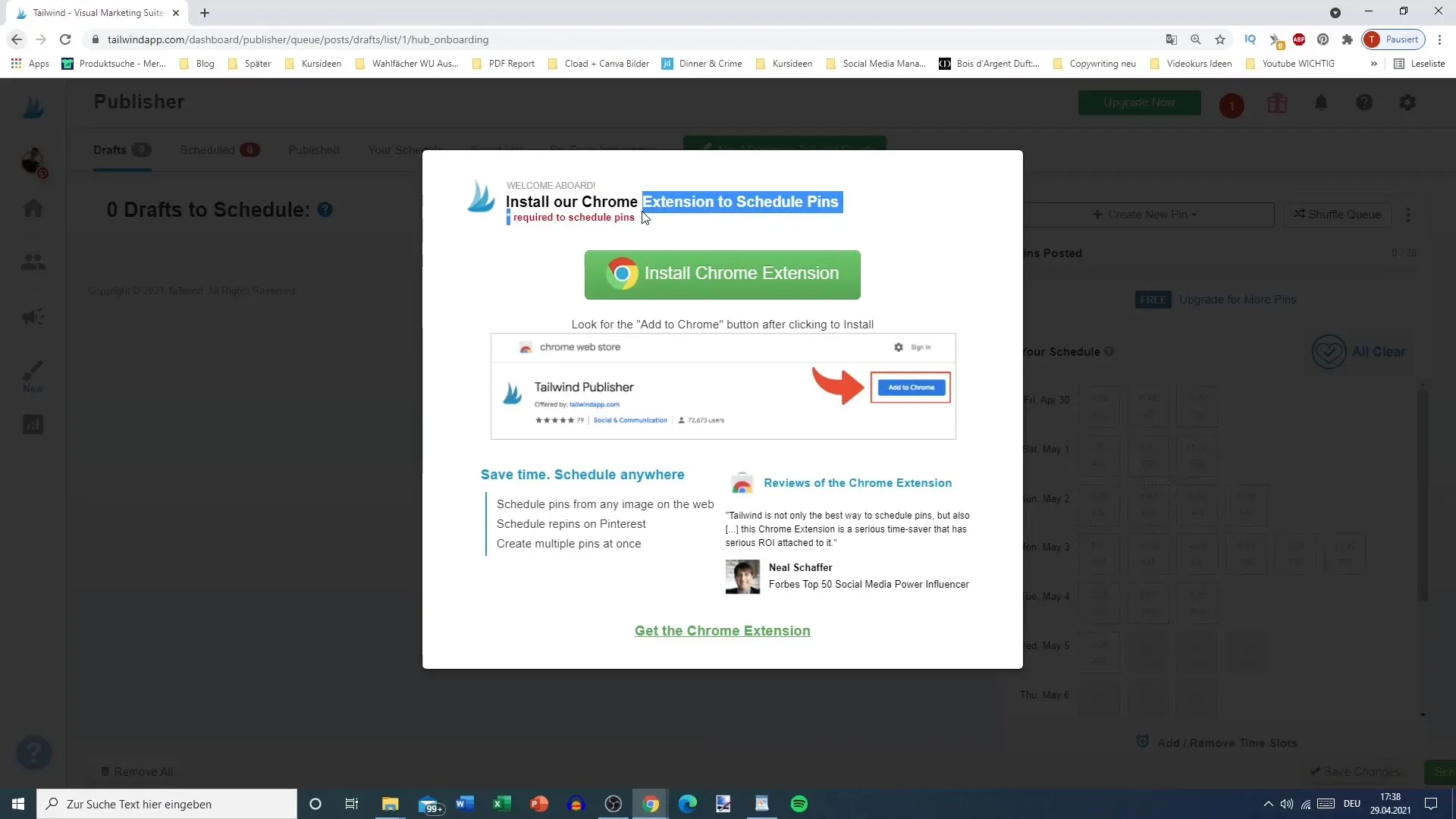Viewport: 1456px width, 819px height.
Task: Open the Windows Start menu
Action: 18,804
